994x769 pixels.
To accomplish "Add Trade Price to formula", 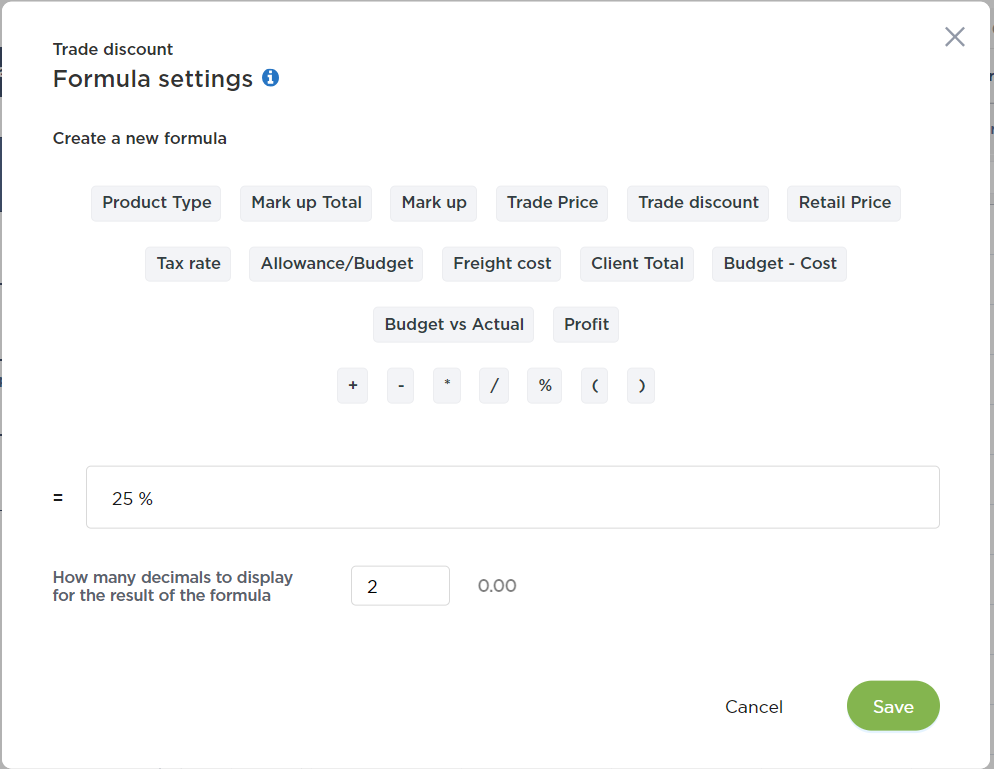I will (x=552, y=203).
